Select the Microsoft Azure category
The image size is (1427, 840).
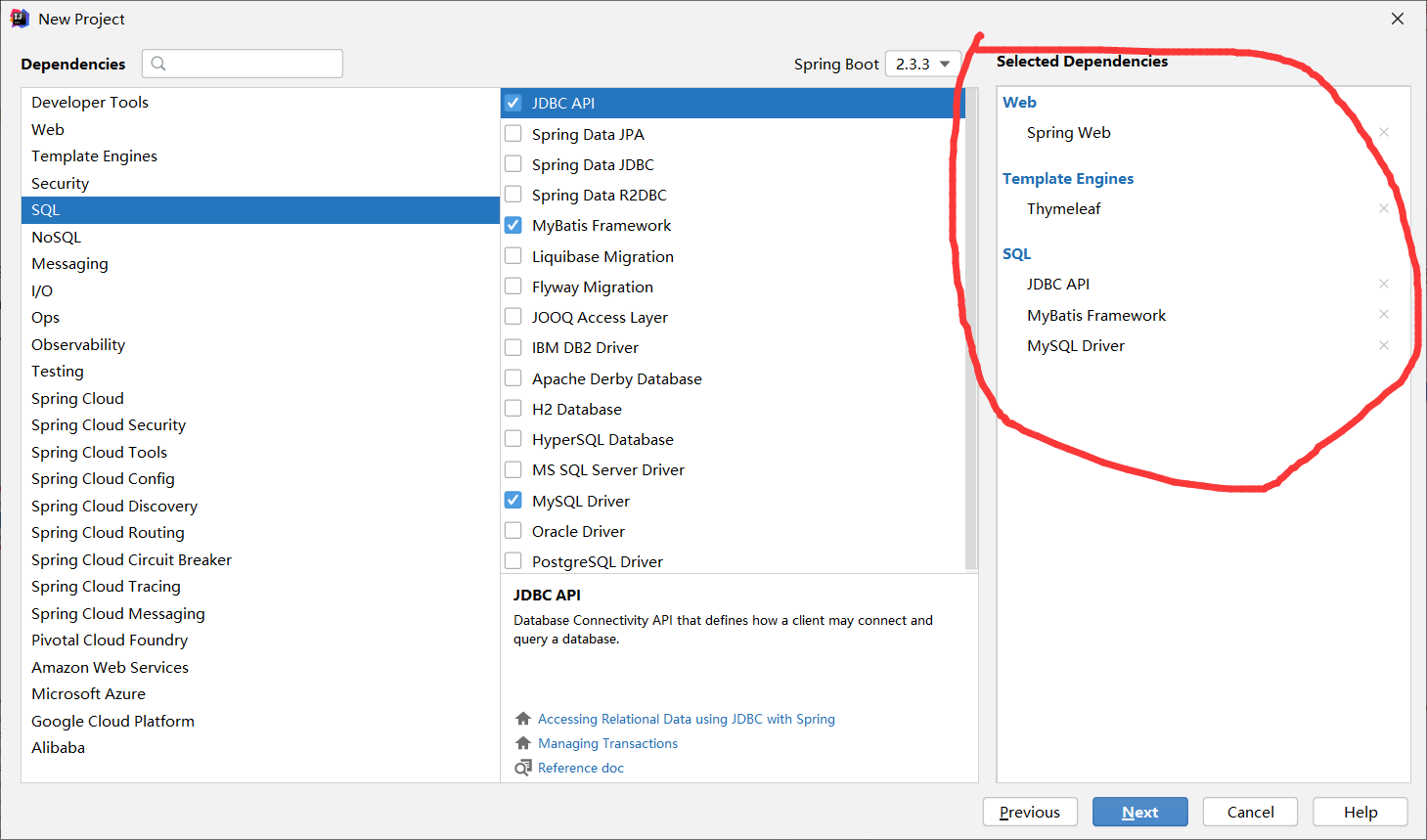[260, 693]
